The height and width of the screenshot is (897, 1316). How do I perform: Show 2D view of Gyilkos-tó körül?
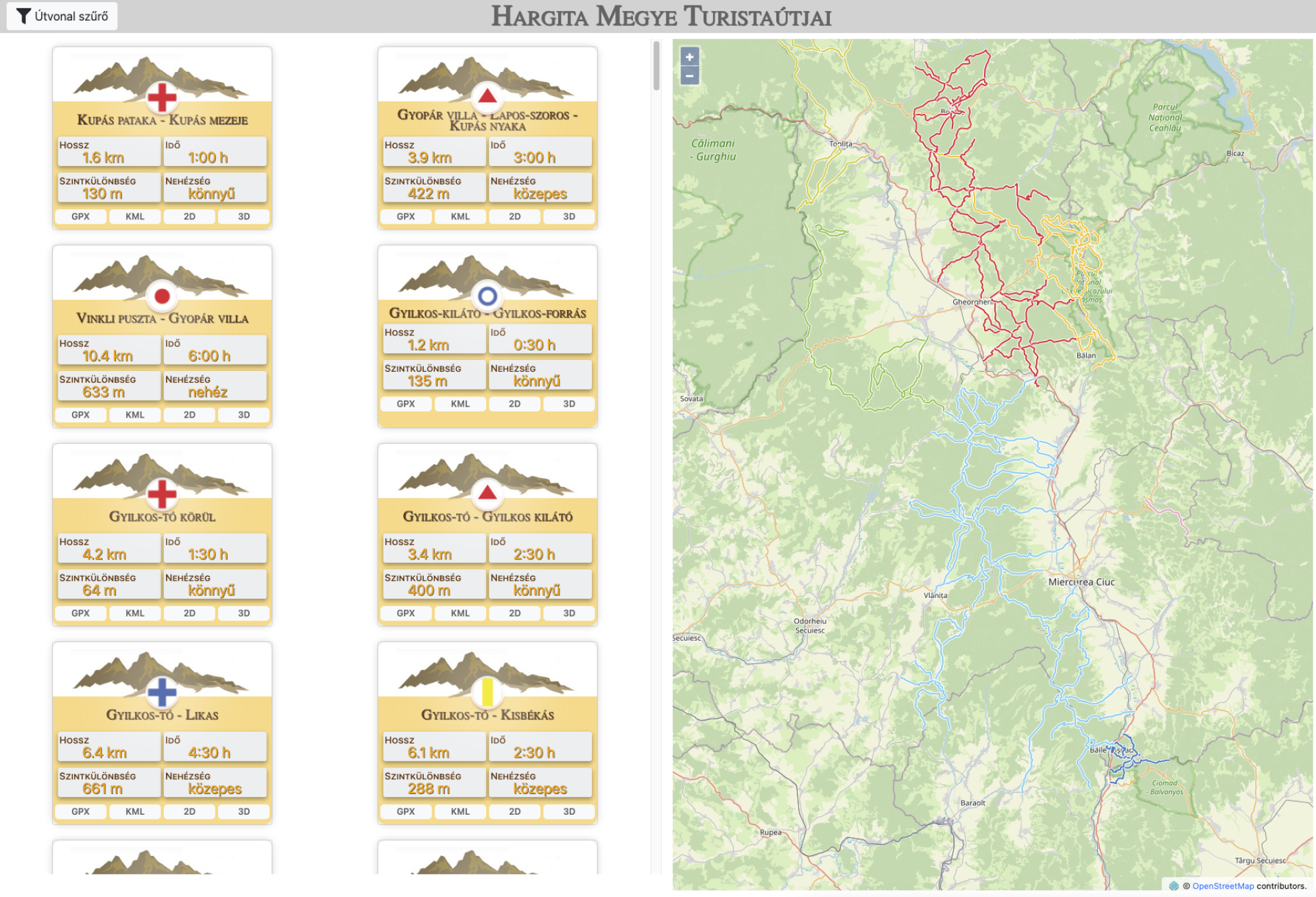pyautogui.click(x=189, y=613)
